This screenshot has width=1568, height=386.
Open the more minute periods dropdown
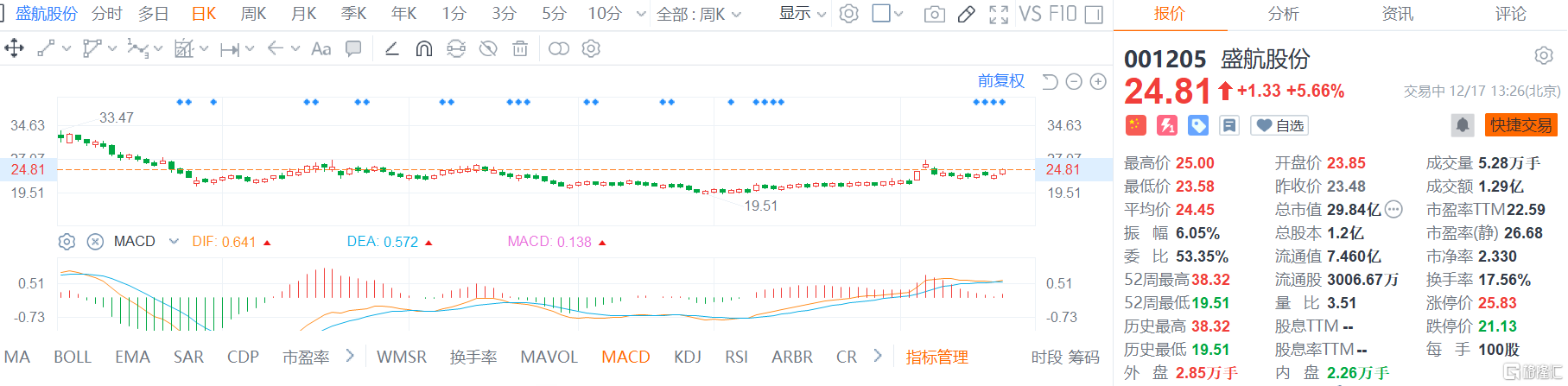(x=641, y=14)
